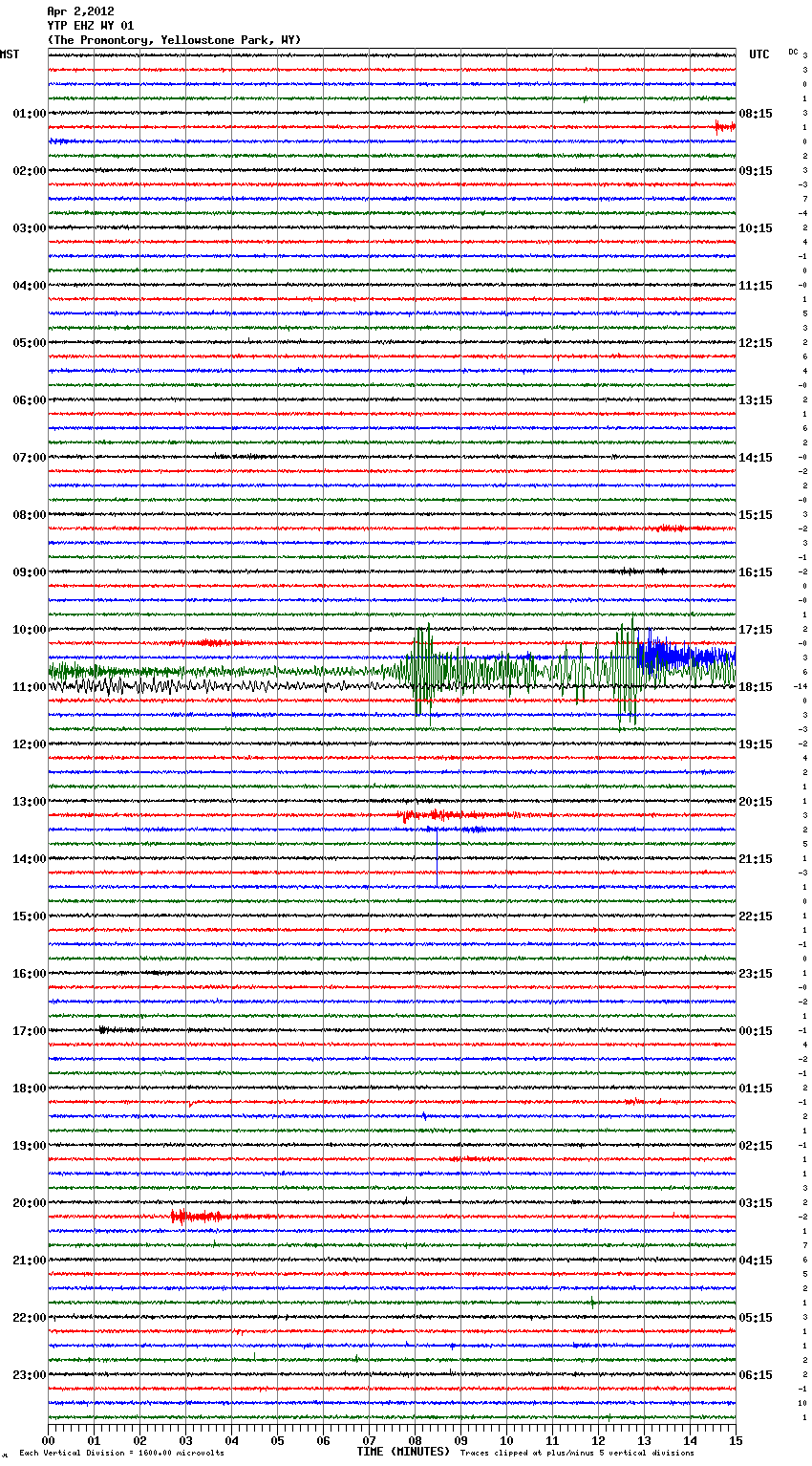Click the '(The Promontory, Yellowstone Park, WY)' title
The image size is (812, 1466).
tap(174, 40)
